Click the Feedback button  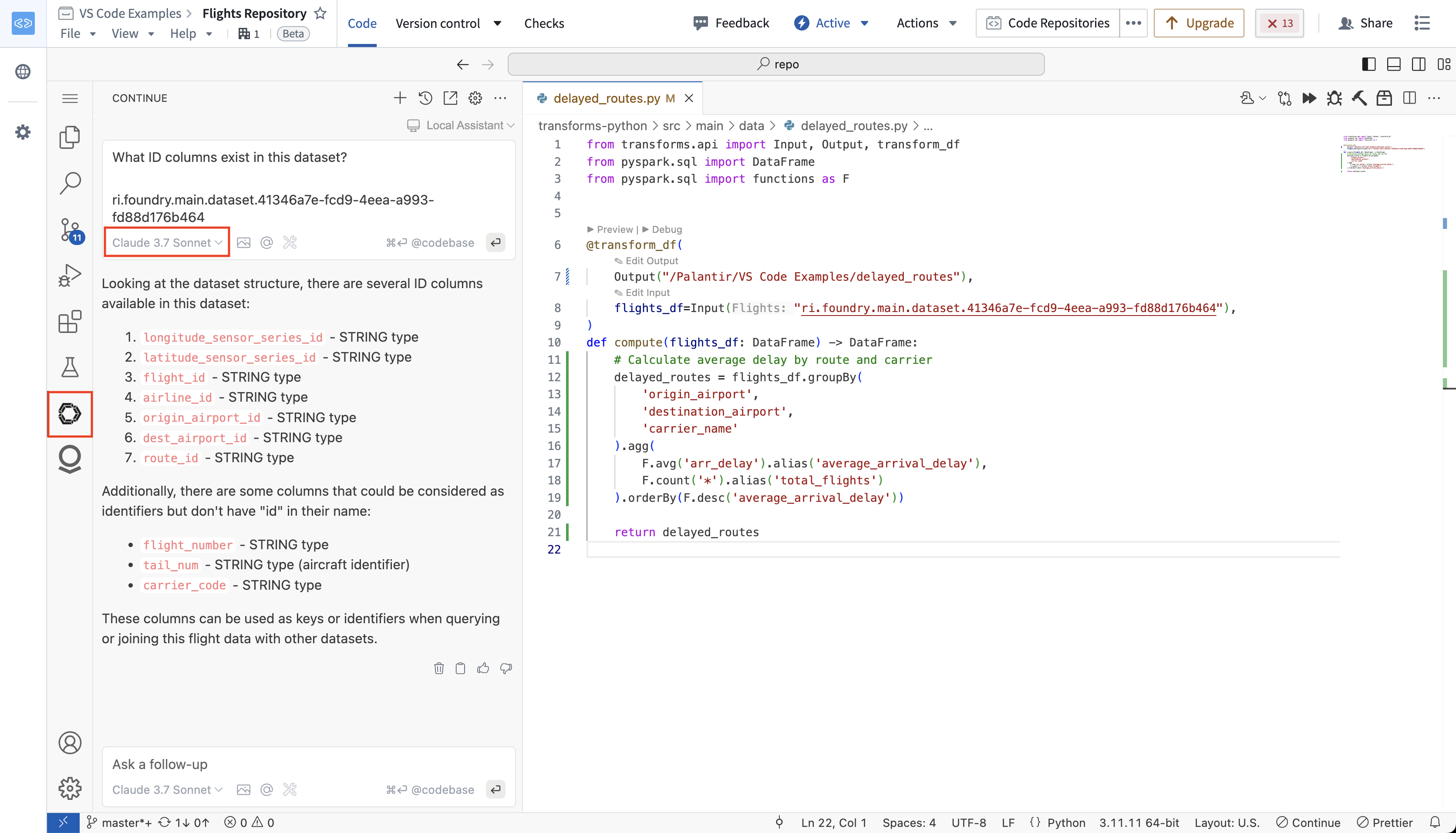coord(731,23)
